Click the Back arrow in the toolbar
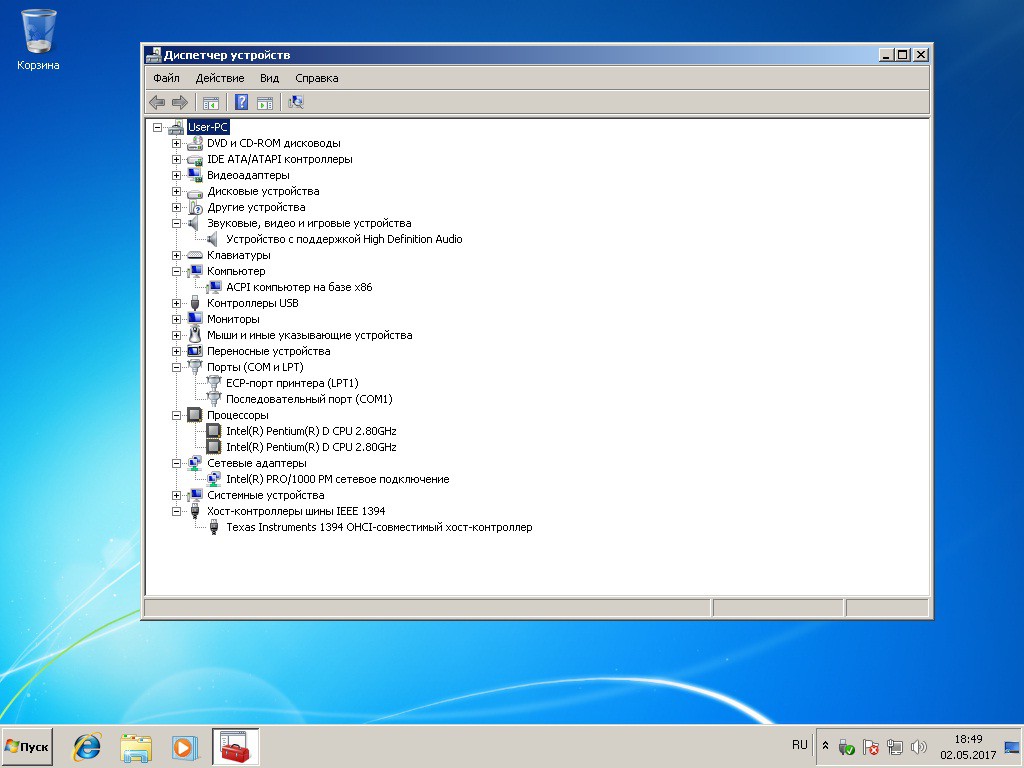This screenshot has height=768, width=1024. pos(157,102)
